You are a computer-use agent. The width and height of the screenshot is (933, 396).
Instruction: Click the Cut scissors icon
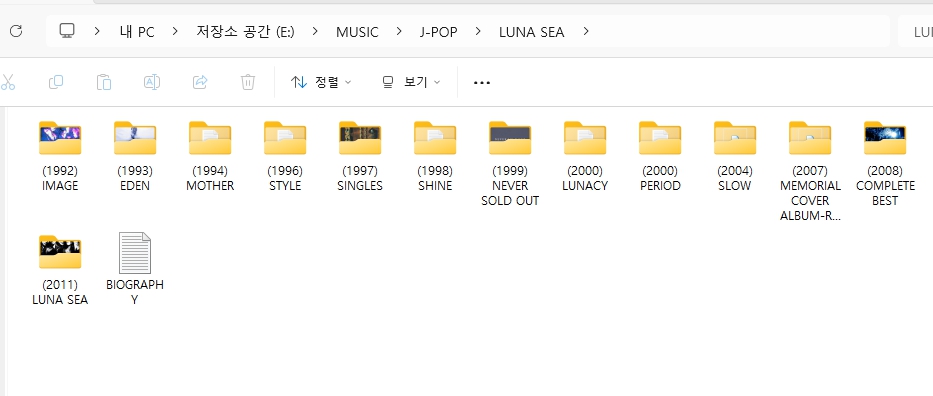[x=7, y=82]
